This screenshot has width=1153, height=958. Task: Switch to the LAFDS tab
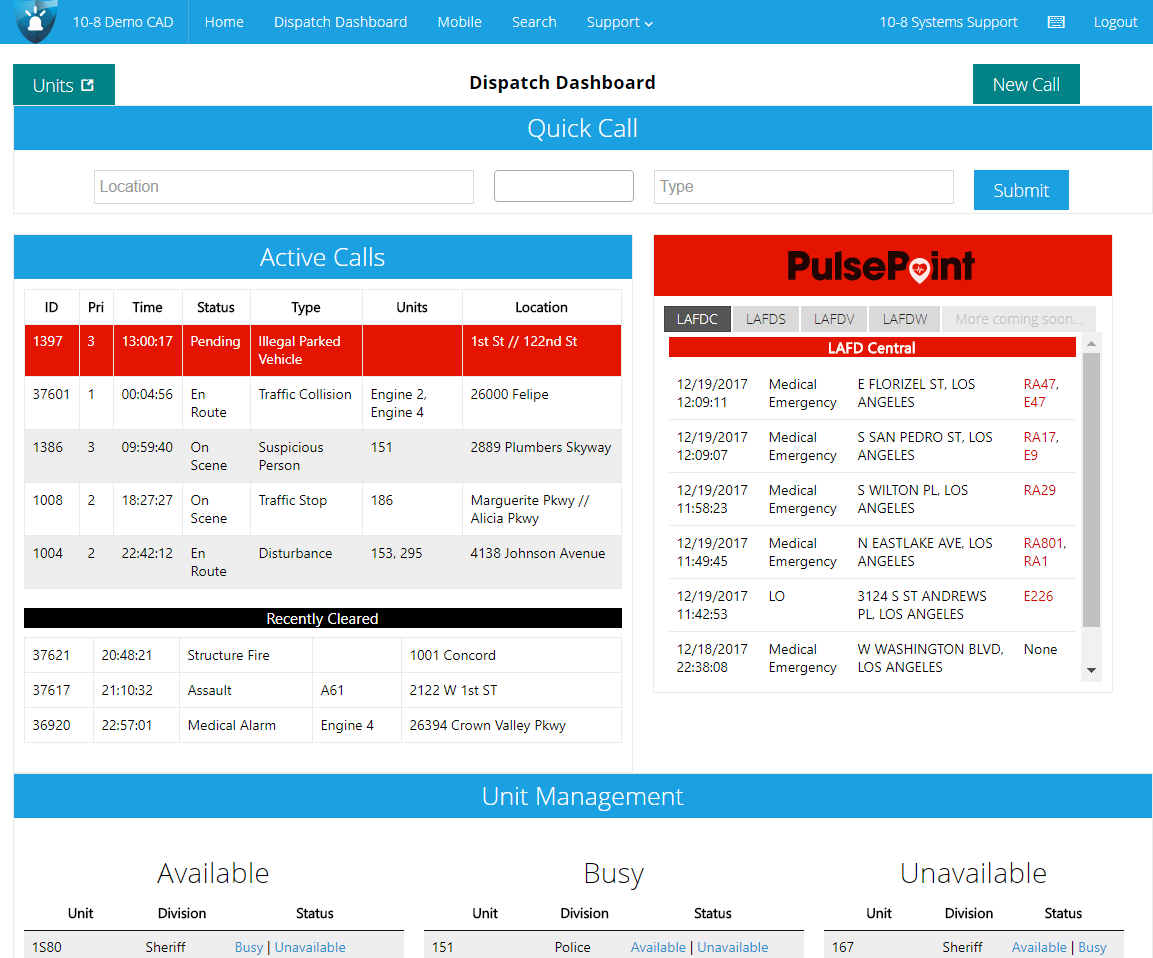pyautogui.click(x=765, y=319)
